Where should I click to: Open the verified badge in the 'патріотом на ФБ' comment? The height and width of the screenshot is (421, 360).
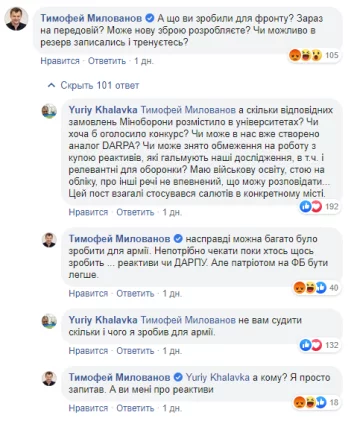(x=178, y=239)
